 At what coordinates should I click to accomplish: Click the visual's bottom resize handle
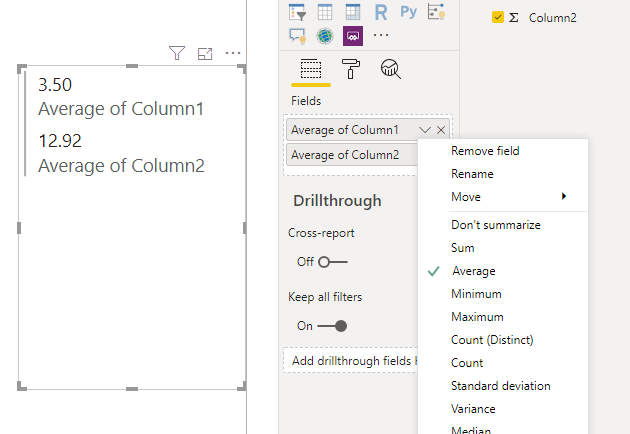click(x=132, y=389)
